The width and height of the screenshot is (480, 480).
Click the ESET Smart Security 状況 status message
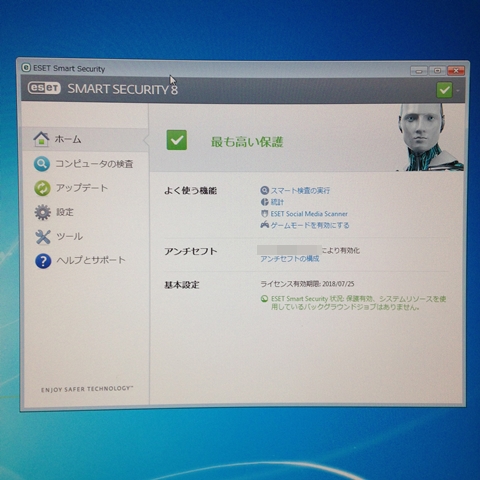point(358,303)
